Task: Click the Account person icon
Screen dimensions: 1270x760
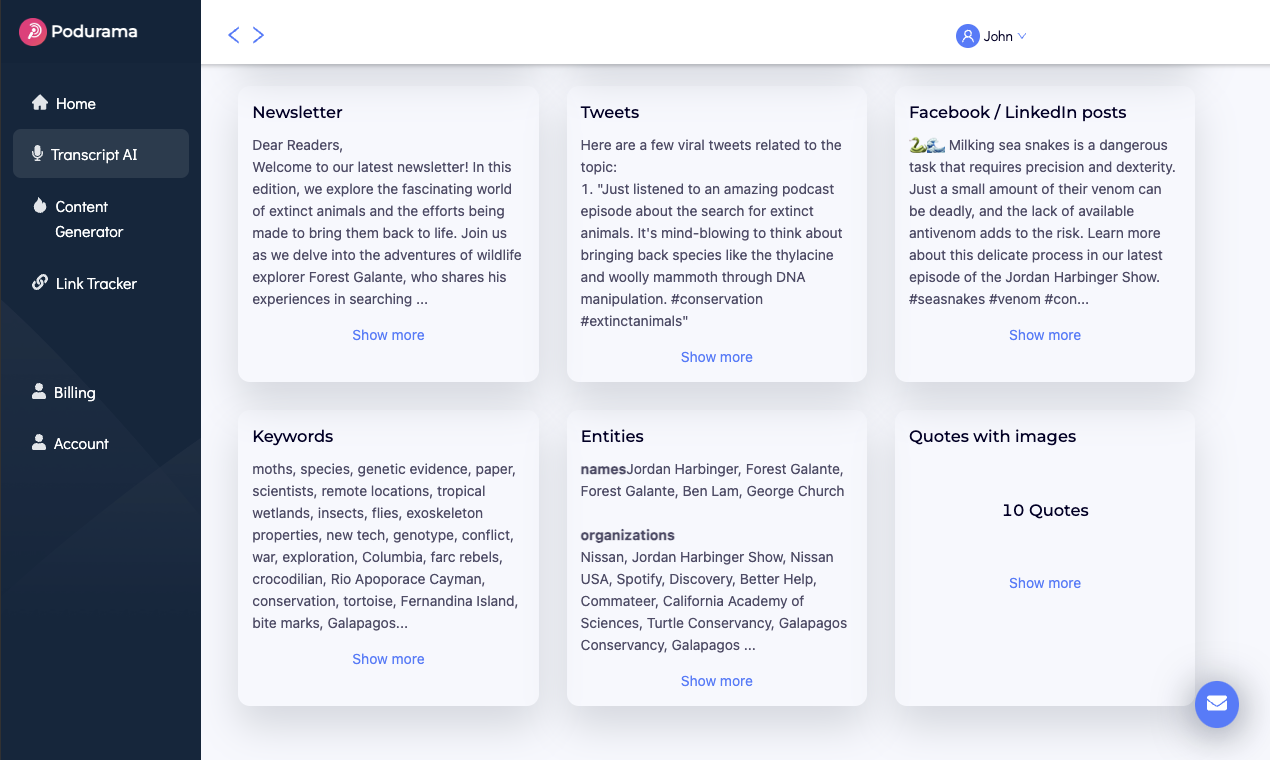Action: tap(39, 443)
